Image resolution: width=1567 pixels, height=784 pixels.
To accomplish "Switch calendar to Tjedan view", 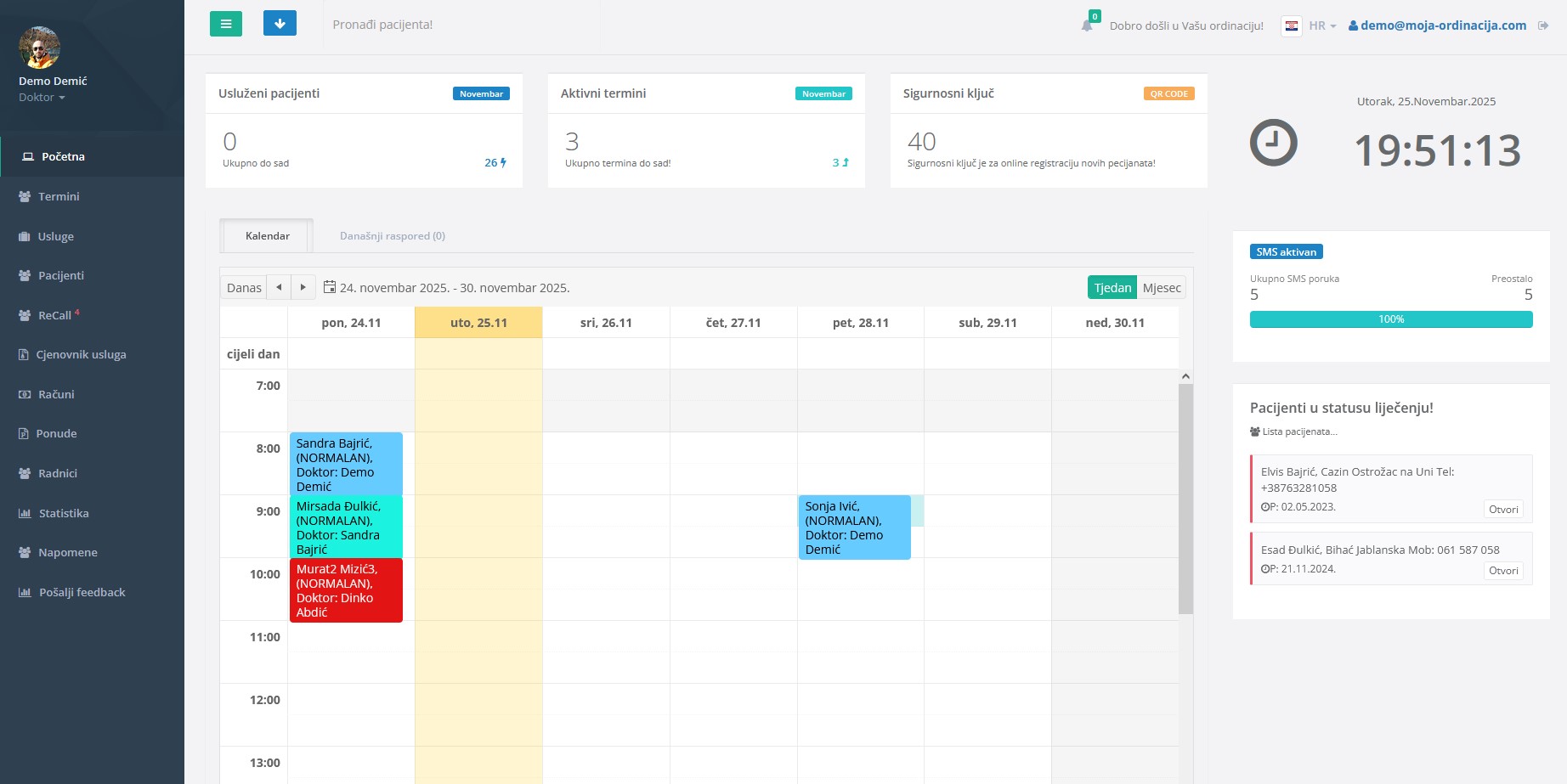I will [x=1112, y=288].
